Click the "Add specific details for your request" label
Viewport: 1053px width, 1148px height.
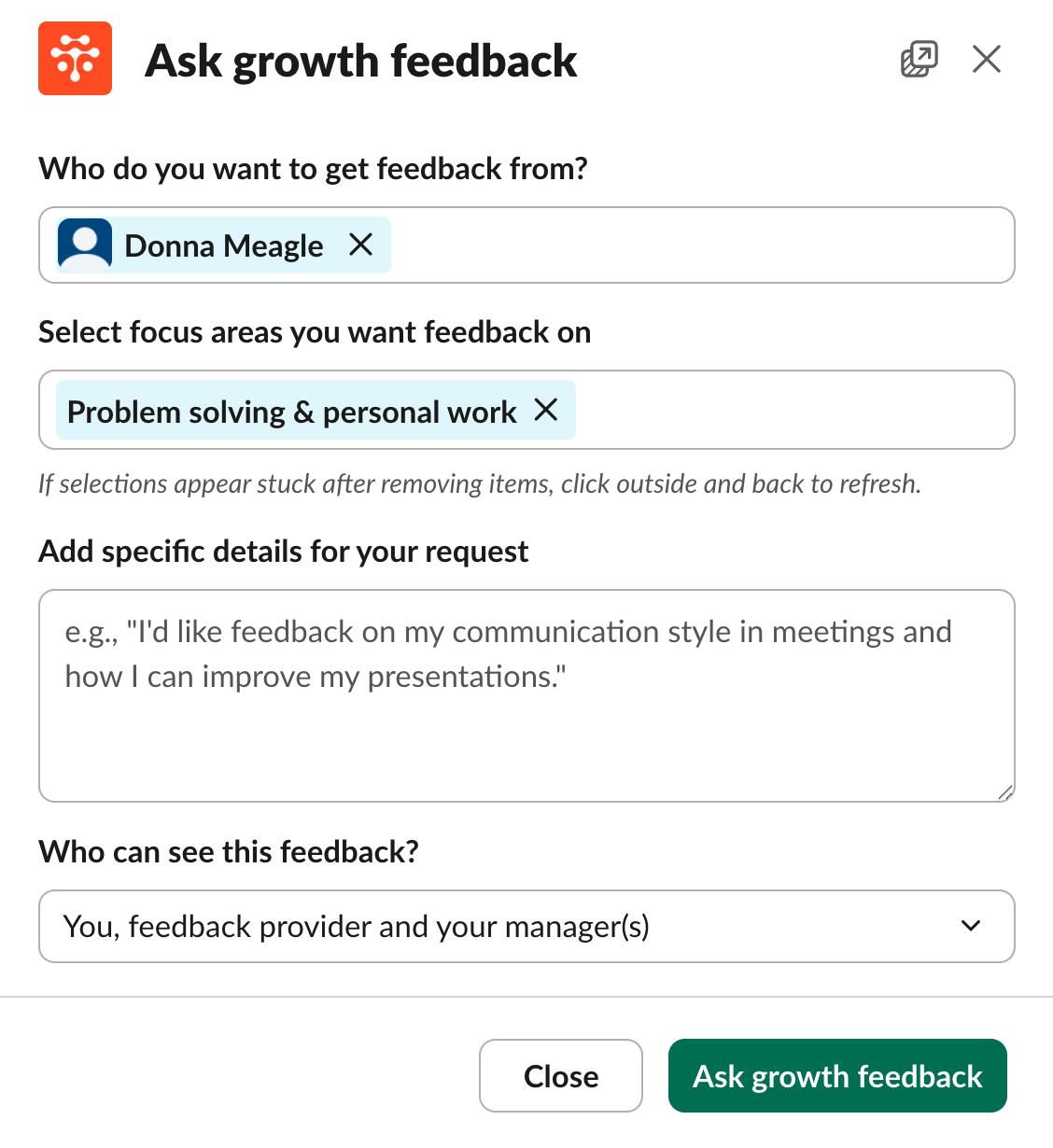(283, 552)
